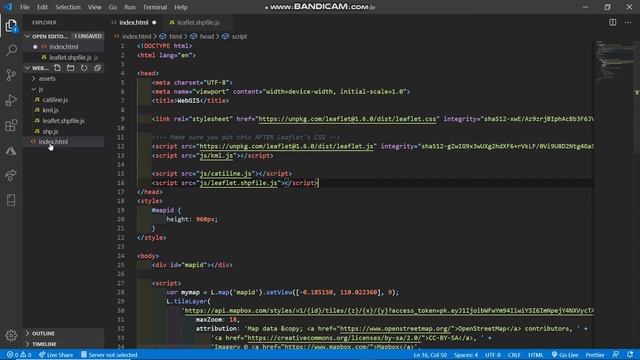Open the Help menu

click(x=181, y=7)
